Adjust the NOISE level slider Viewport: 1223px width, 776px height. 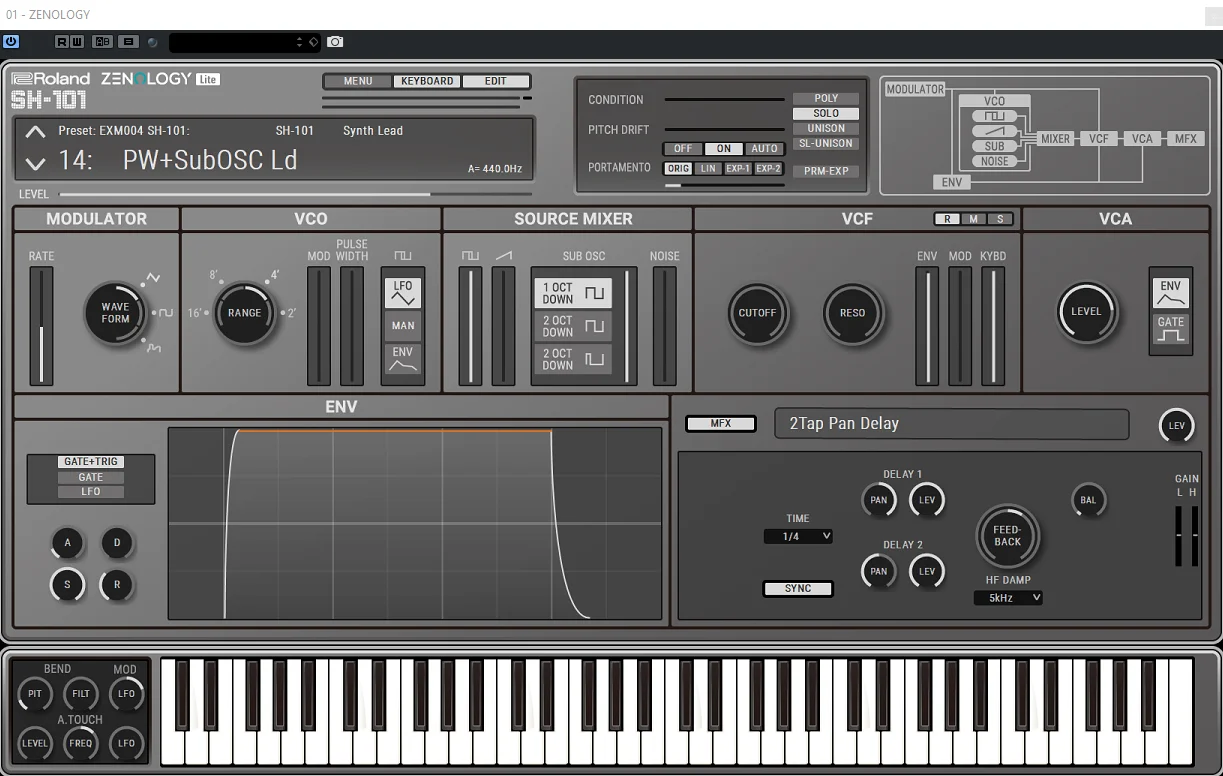(664, 325)
